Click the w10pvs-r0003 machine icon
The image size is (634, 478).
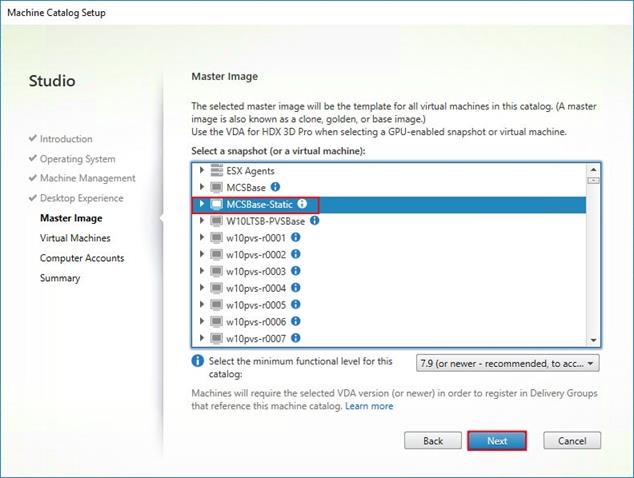point(217,271)
